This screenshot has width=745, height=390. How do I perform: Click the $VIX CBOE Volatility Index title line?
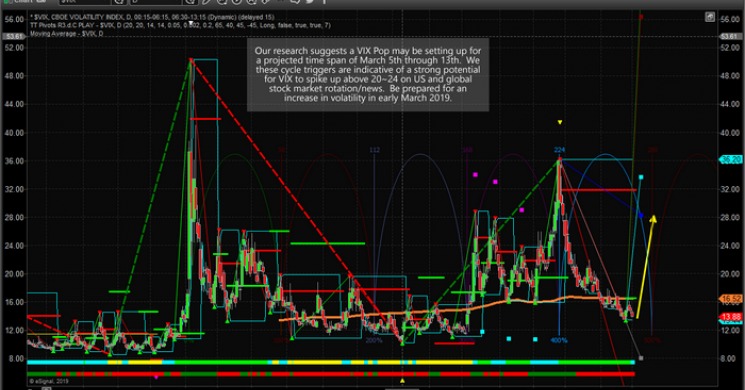(152, 17)
